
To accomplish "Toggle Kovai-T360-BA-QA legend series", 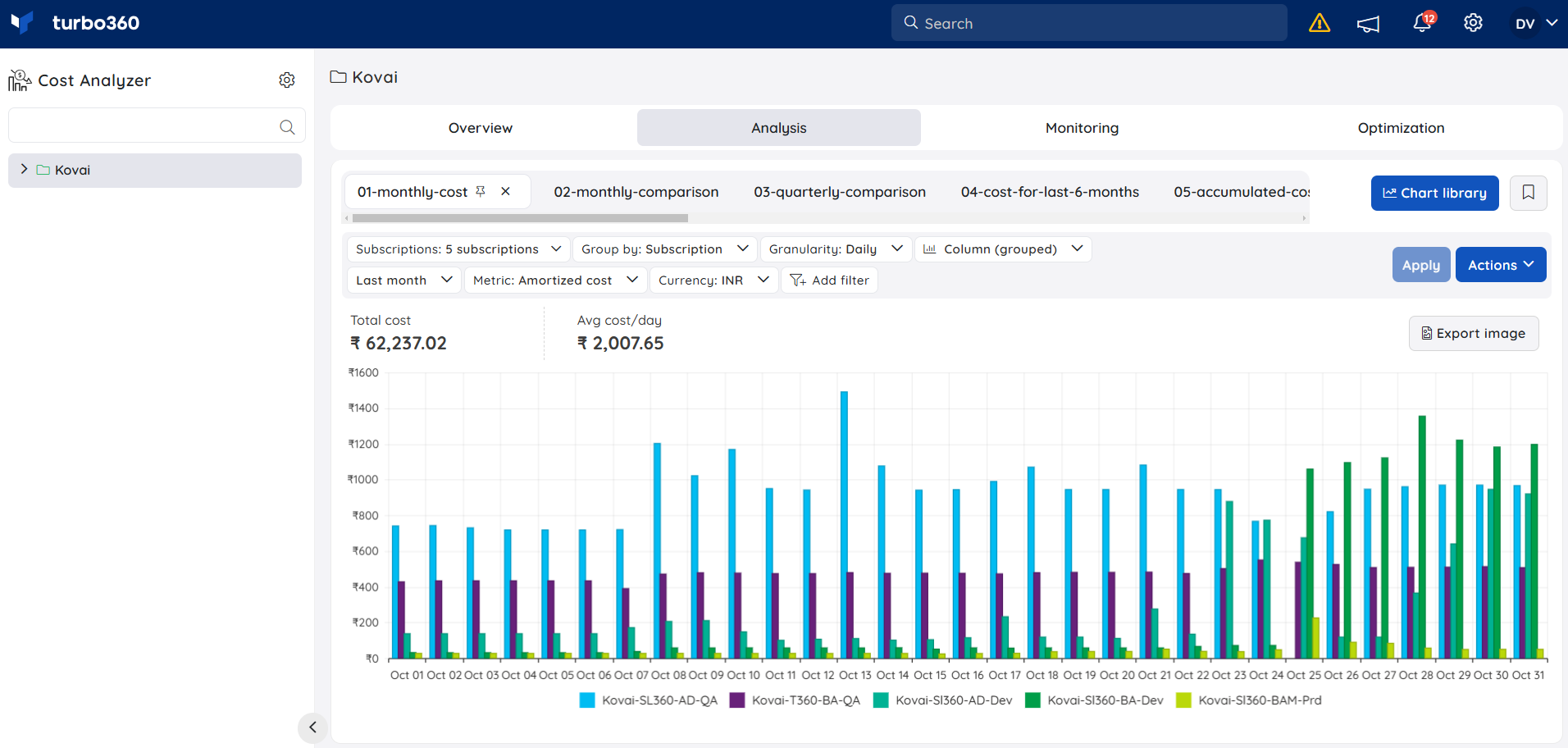I will (795, 700).
